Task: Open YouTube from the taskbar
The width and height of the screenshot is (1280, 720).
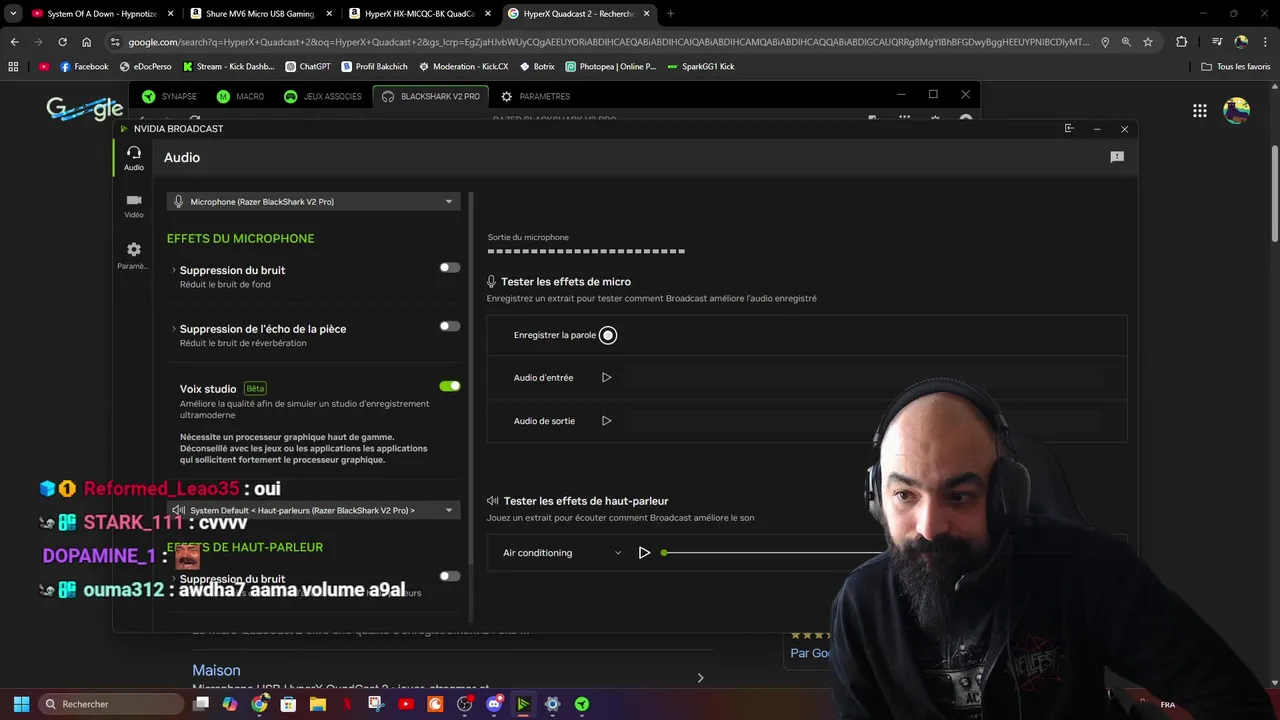Action: pyautogui.click(x=406, y=704)
